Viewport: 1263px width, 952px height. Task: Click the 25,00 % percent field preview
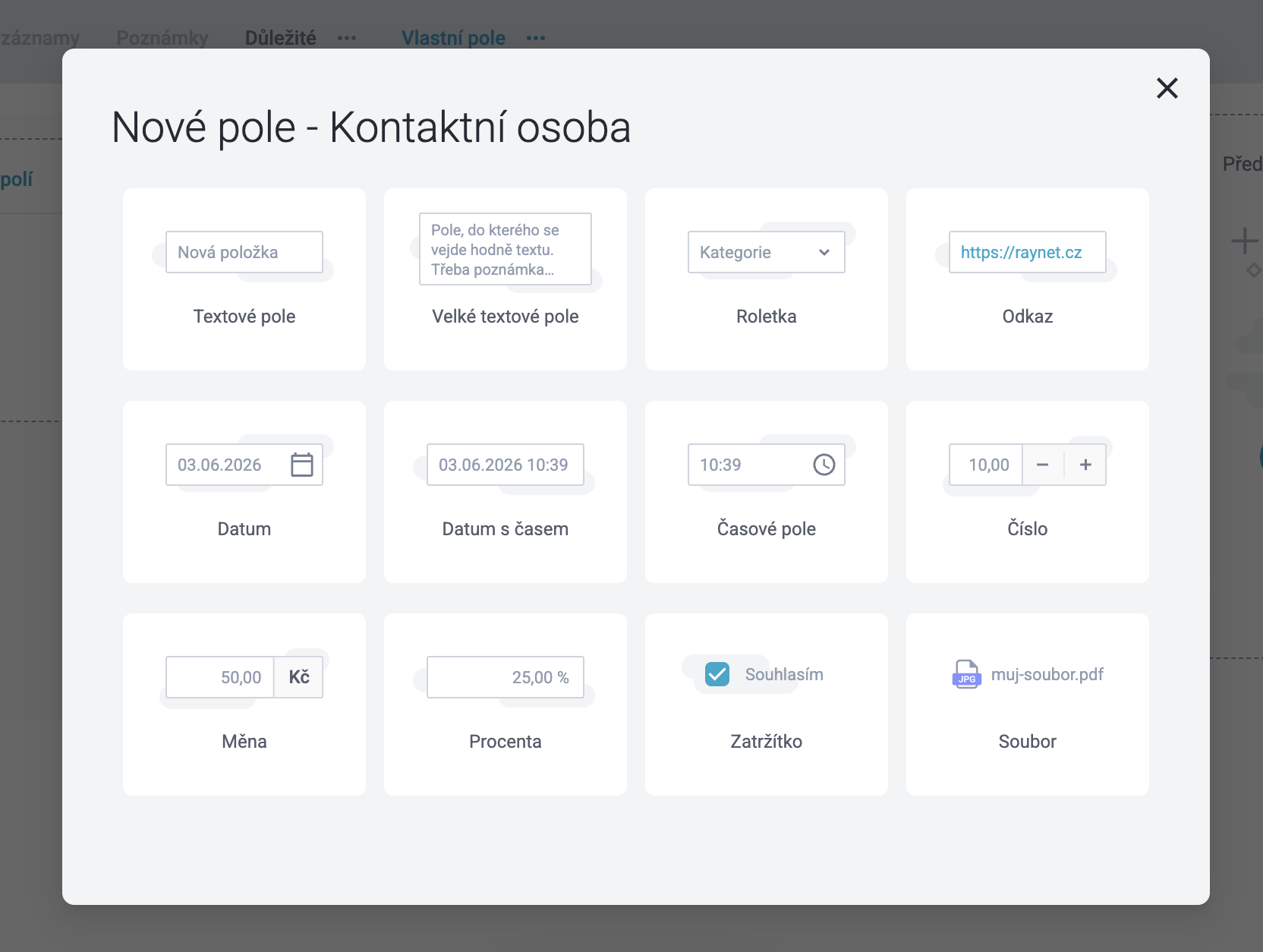point(506,677)
